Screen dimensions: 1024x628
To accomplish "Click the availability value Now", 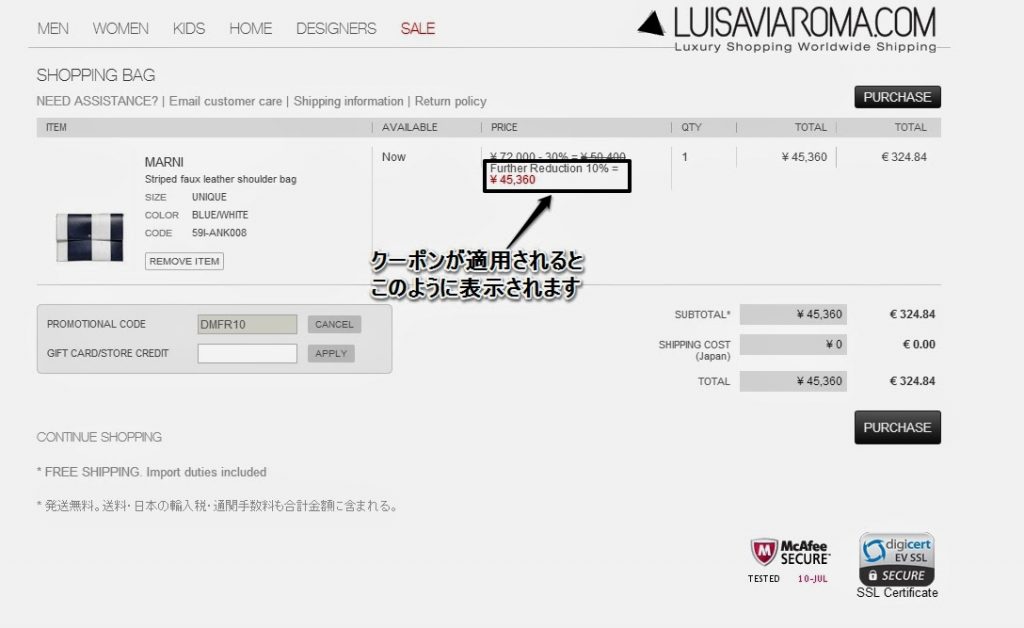I will point(394,157).
